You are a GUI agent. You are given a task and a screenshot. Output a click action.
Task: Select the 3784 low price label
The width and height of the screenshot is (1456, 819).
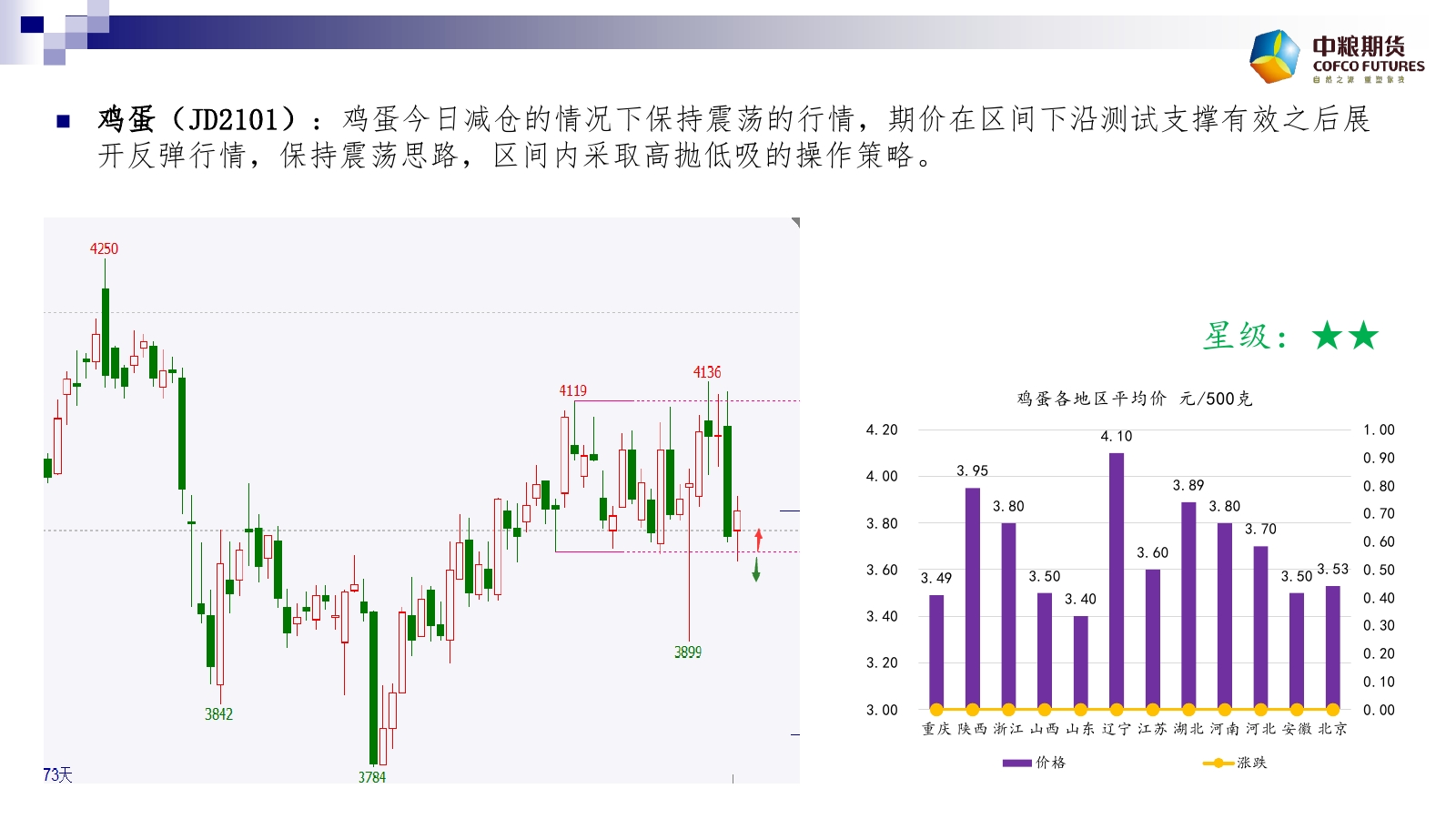(371, 776)
